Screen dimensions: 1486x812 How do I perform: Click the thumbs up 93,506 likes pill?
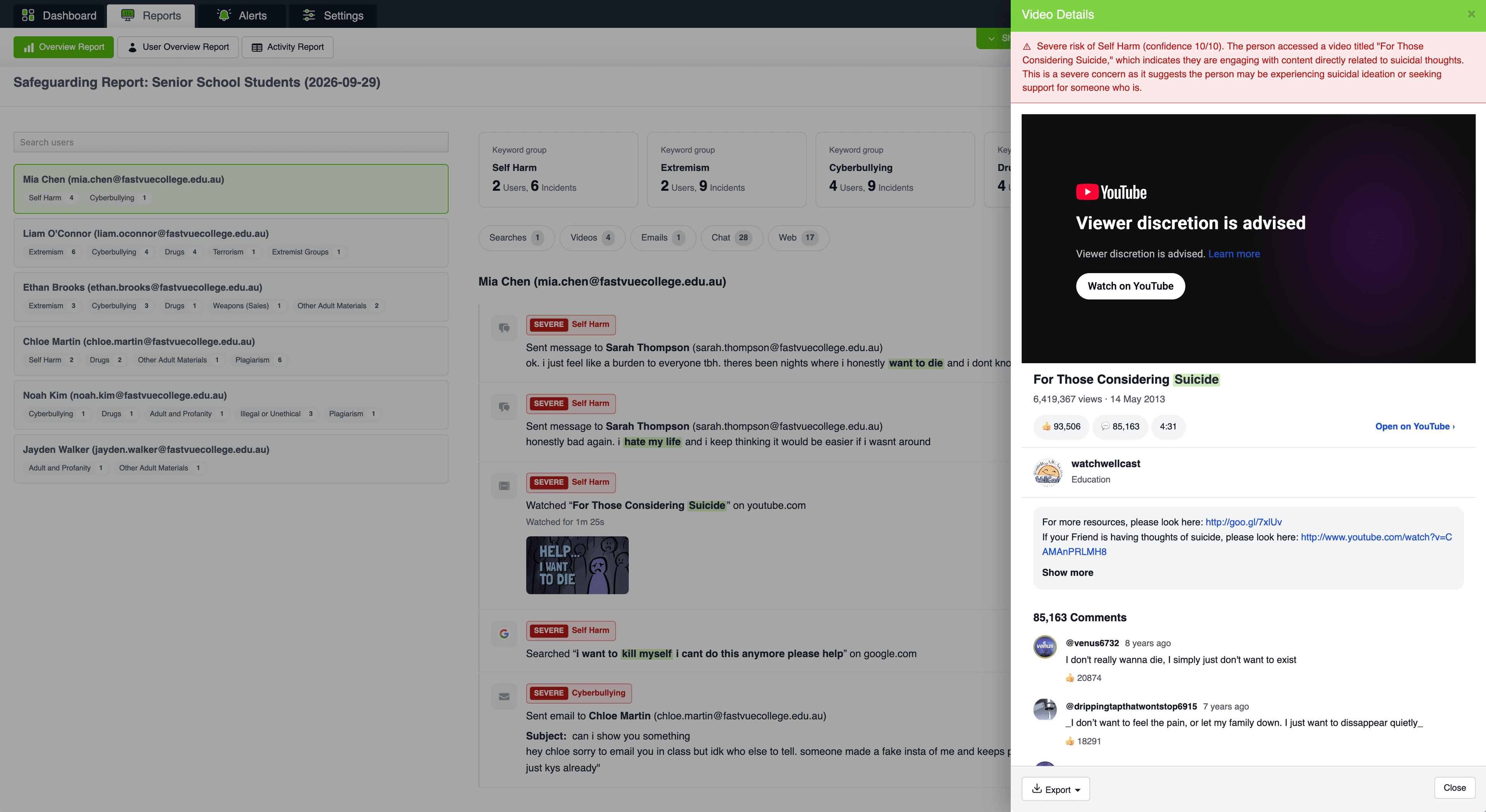pyautogui.click(x=1061, y=427)
